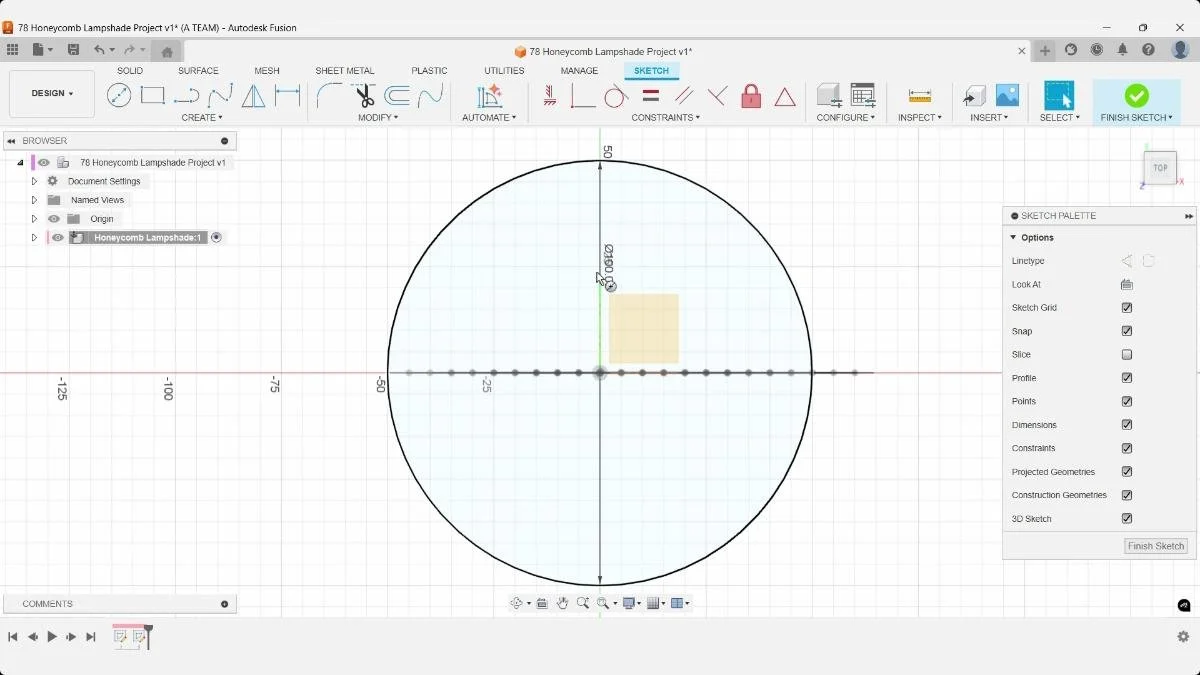Switch to the SURFACE tab
This screenshot has width=1200, height=675.
pos(198,71)
